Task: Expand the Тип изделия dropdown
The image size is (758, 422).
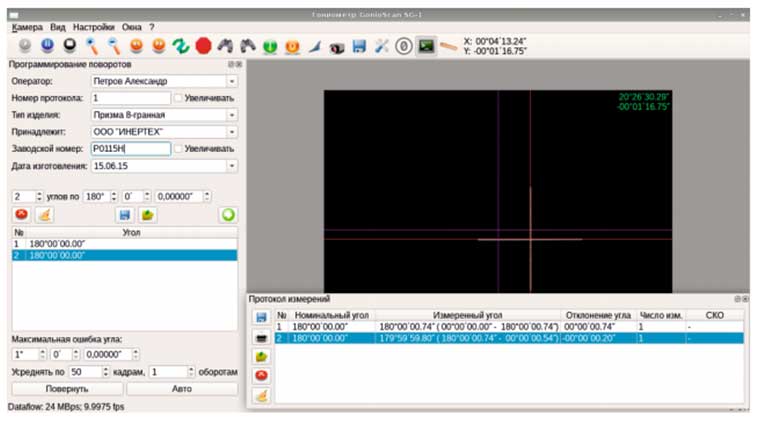Action: click(232, 115)
